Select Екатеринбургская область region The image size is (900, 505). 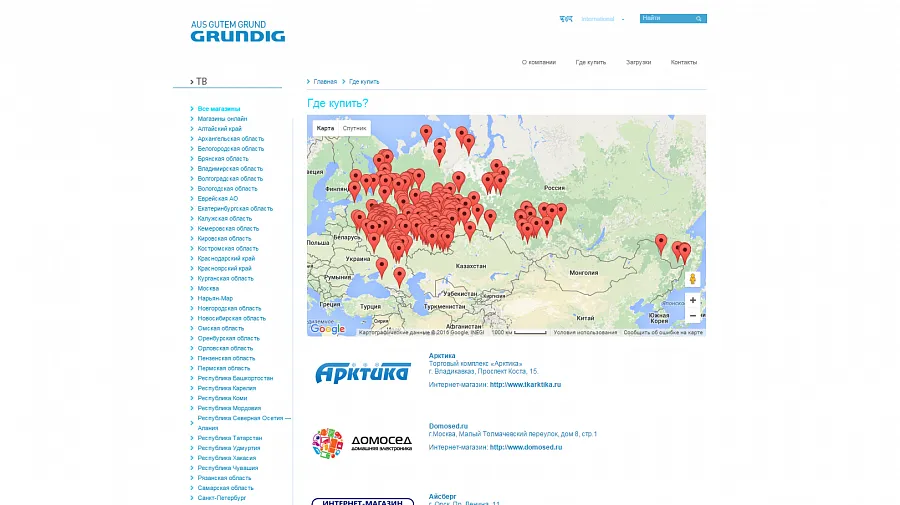(235, 208)
